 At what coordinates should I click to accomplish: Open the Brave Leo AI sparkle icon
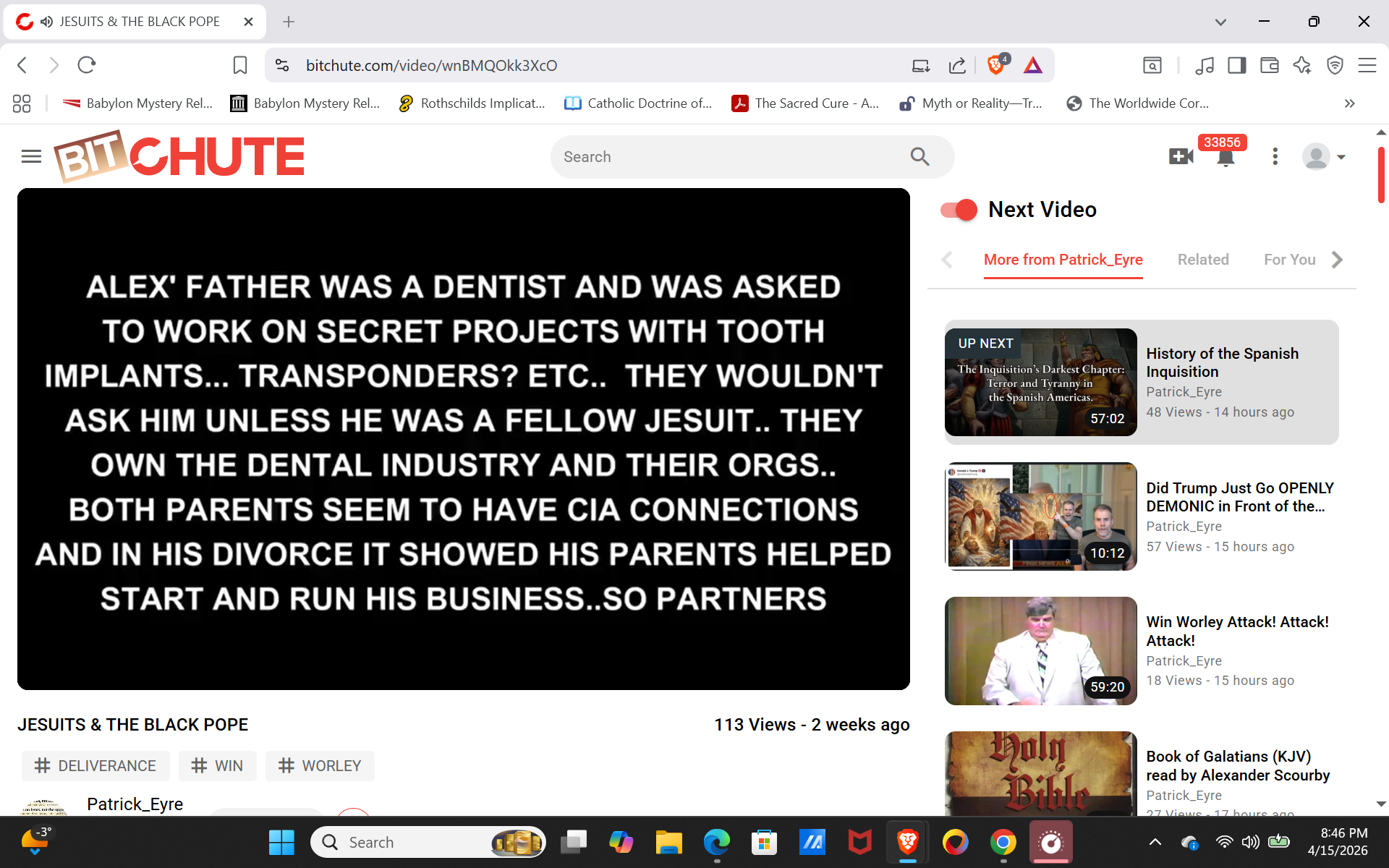click(x=1302, y=65)
